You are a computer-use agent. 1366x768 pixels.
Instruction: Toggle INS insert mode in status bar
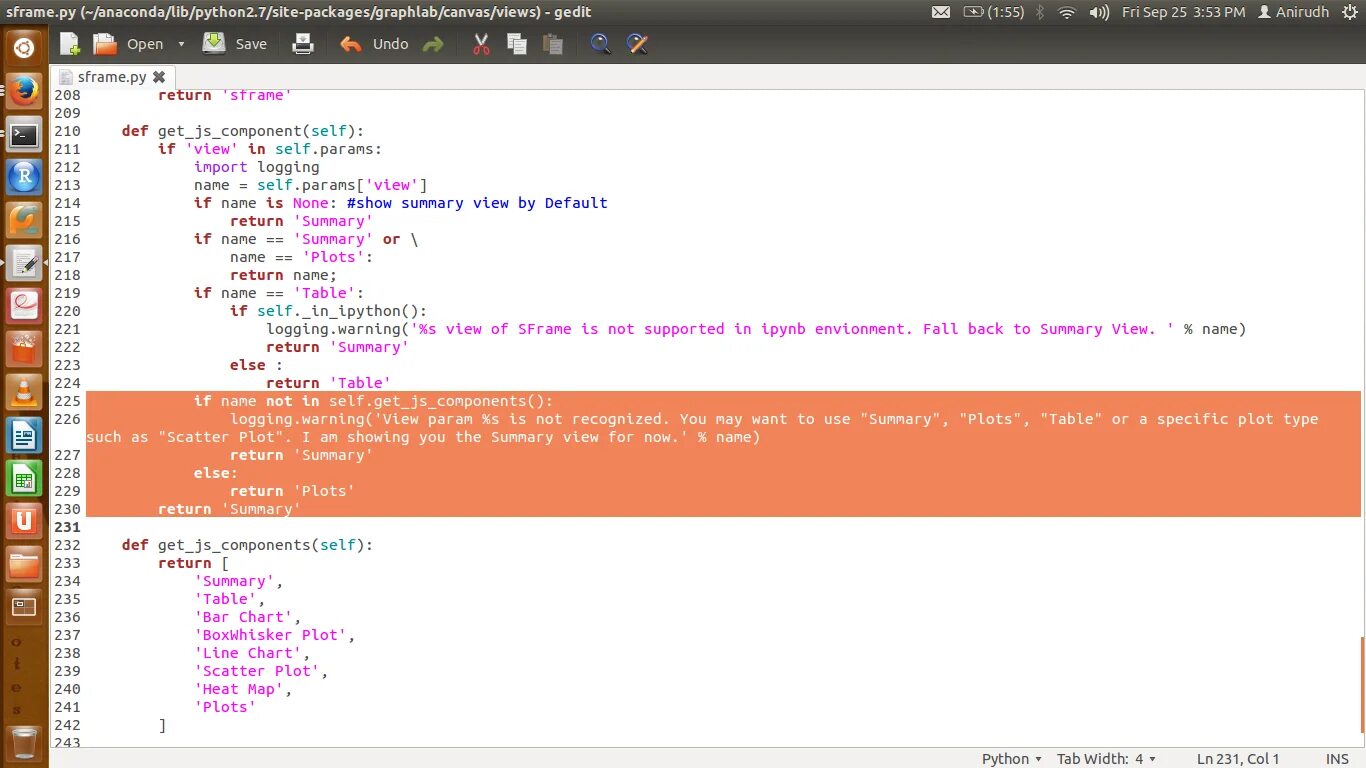pos(1337,759)
